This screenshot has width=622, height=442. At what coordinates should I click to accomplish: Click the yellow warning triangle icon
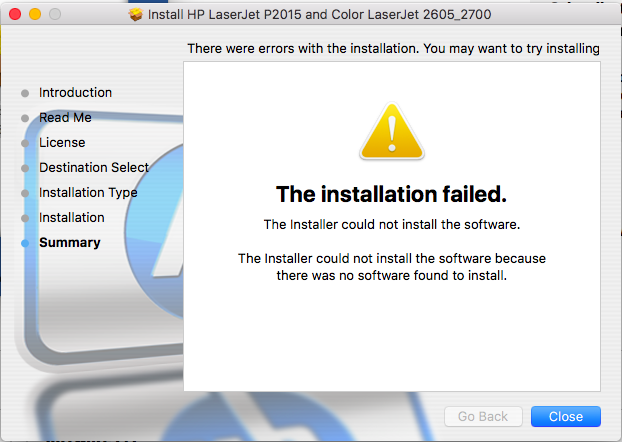click(x=392, y=131)
